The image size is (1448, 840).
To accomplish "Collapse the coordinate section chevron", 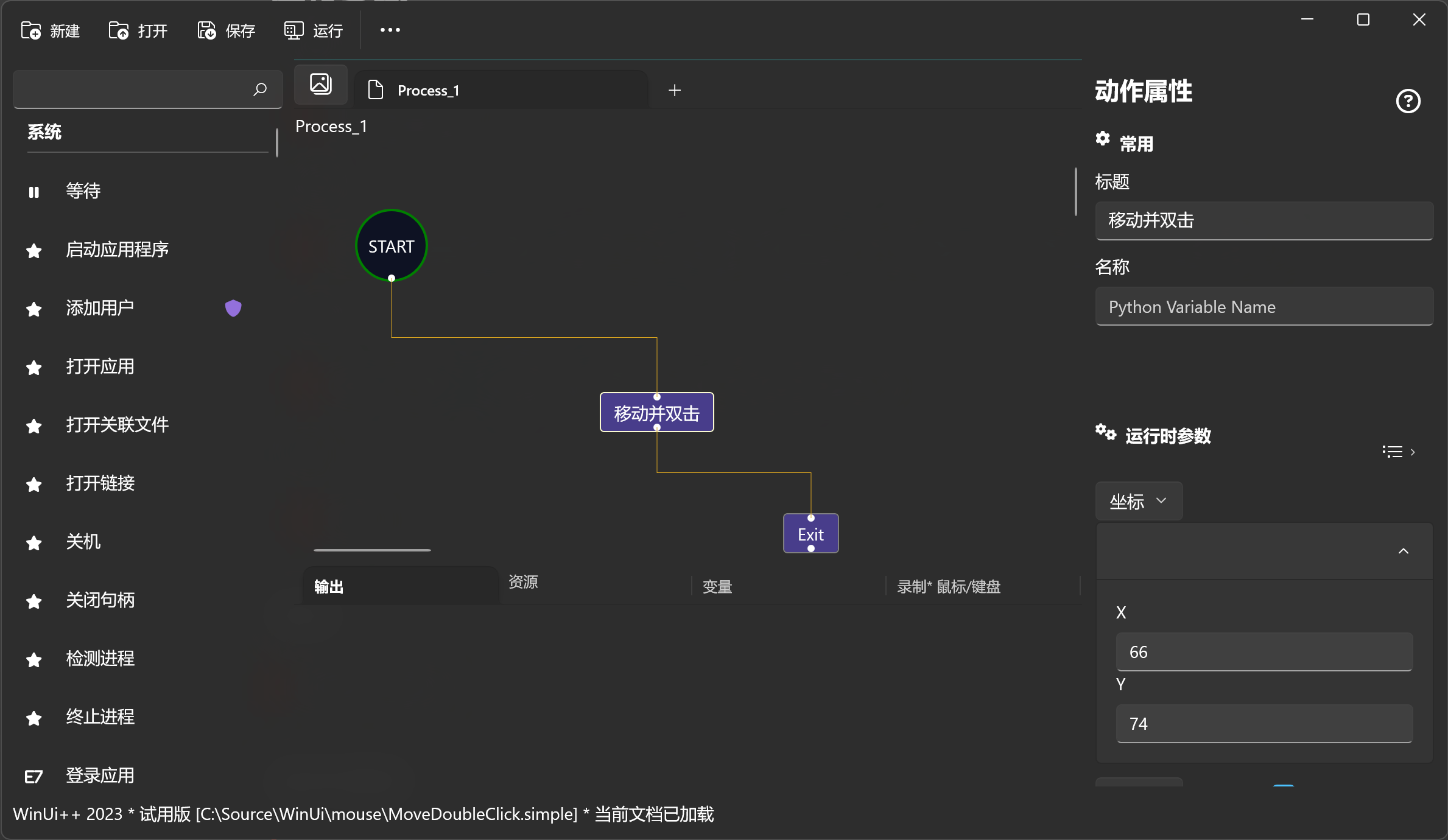I will point(1403,551).
